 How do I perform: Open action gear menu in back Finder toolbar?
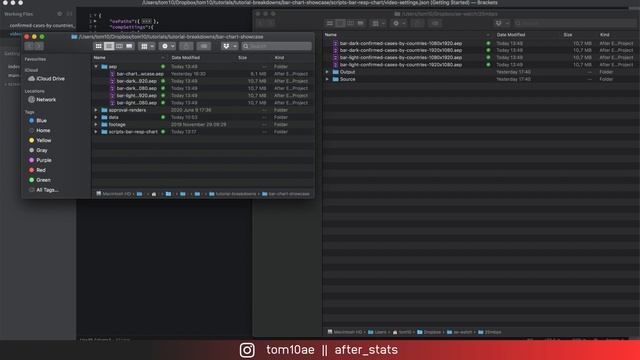pyautogui.click(x=399, y=23)
